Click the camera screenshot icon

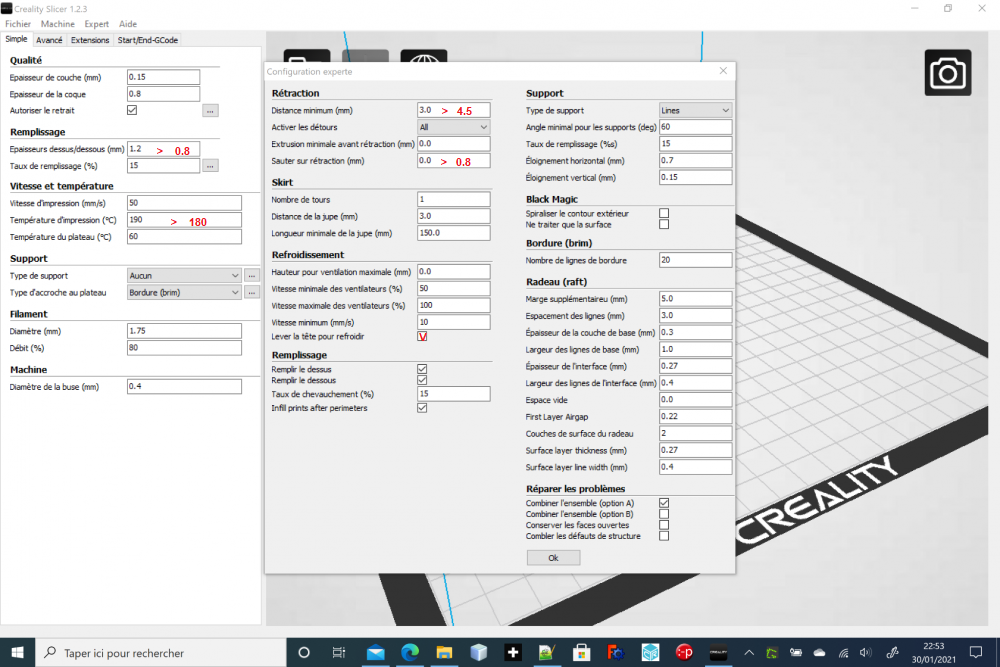pos(948,73)
